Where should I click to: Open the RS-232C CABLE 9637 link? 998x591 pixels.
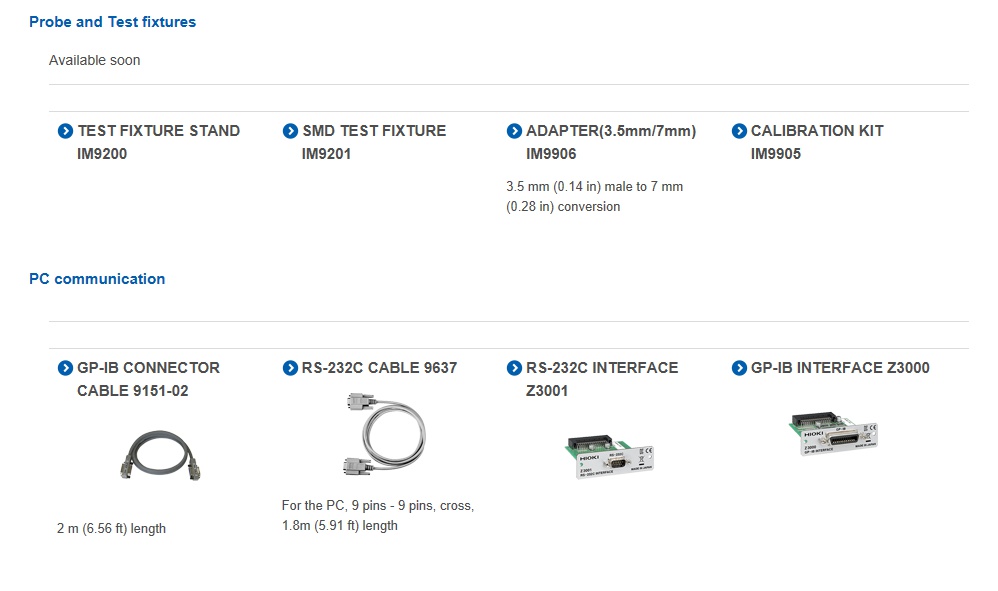click(379, 368)
